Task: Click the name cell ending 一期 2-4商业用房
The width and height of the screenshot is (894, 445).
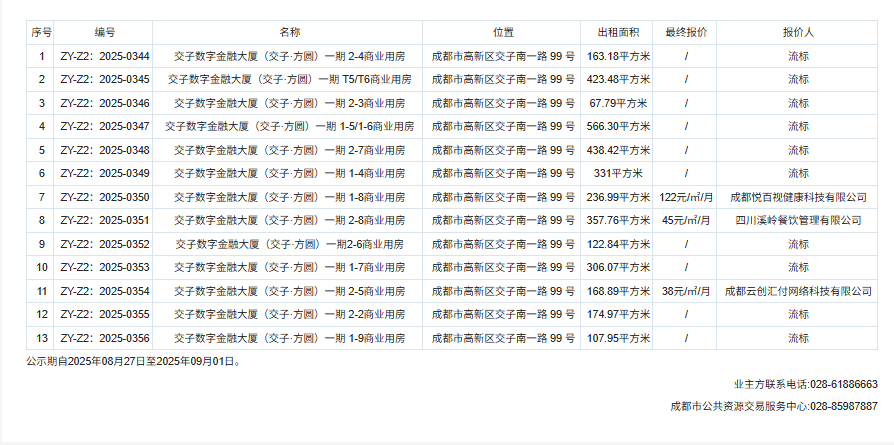Action: pos(289,56)
